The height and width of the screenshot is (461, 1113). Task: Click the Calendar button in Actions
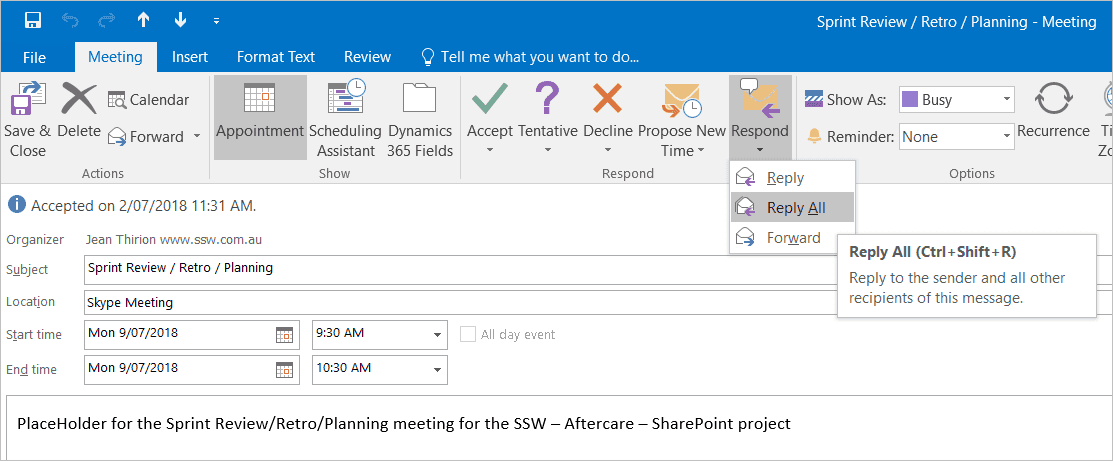[x=148, y=100]
